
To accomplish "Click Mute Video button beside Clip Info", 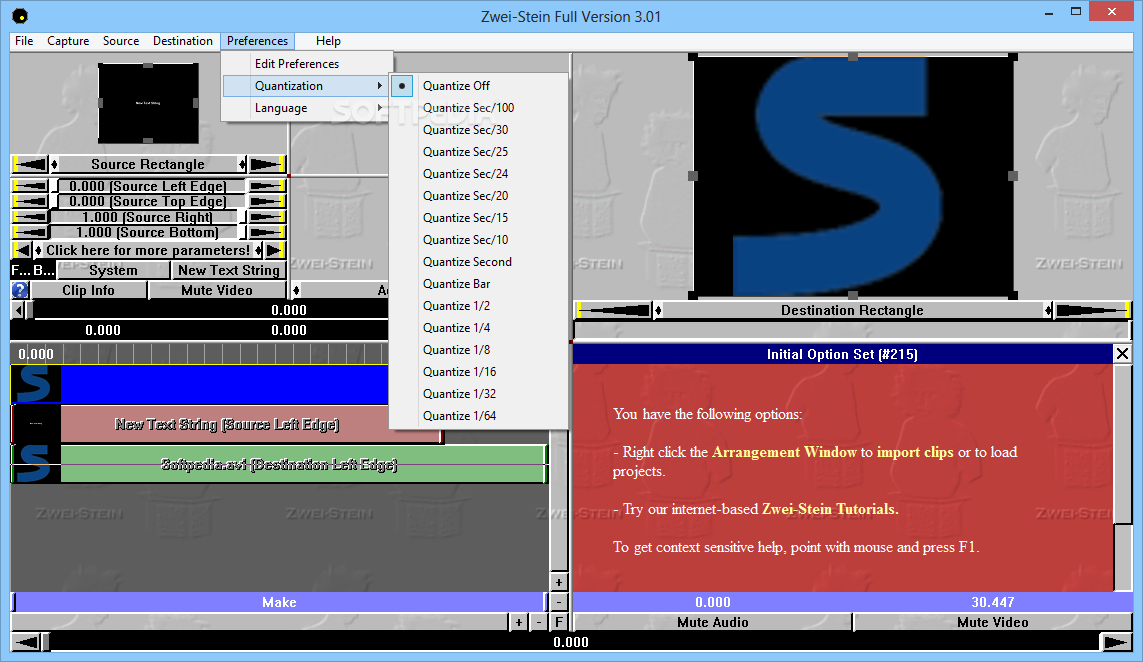I will coord(217,290).
